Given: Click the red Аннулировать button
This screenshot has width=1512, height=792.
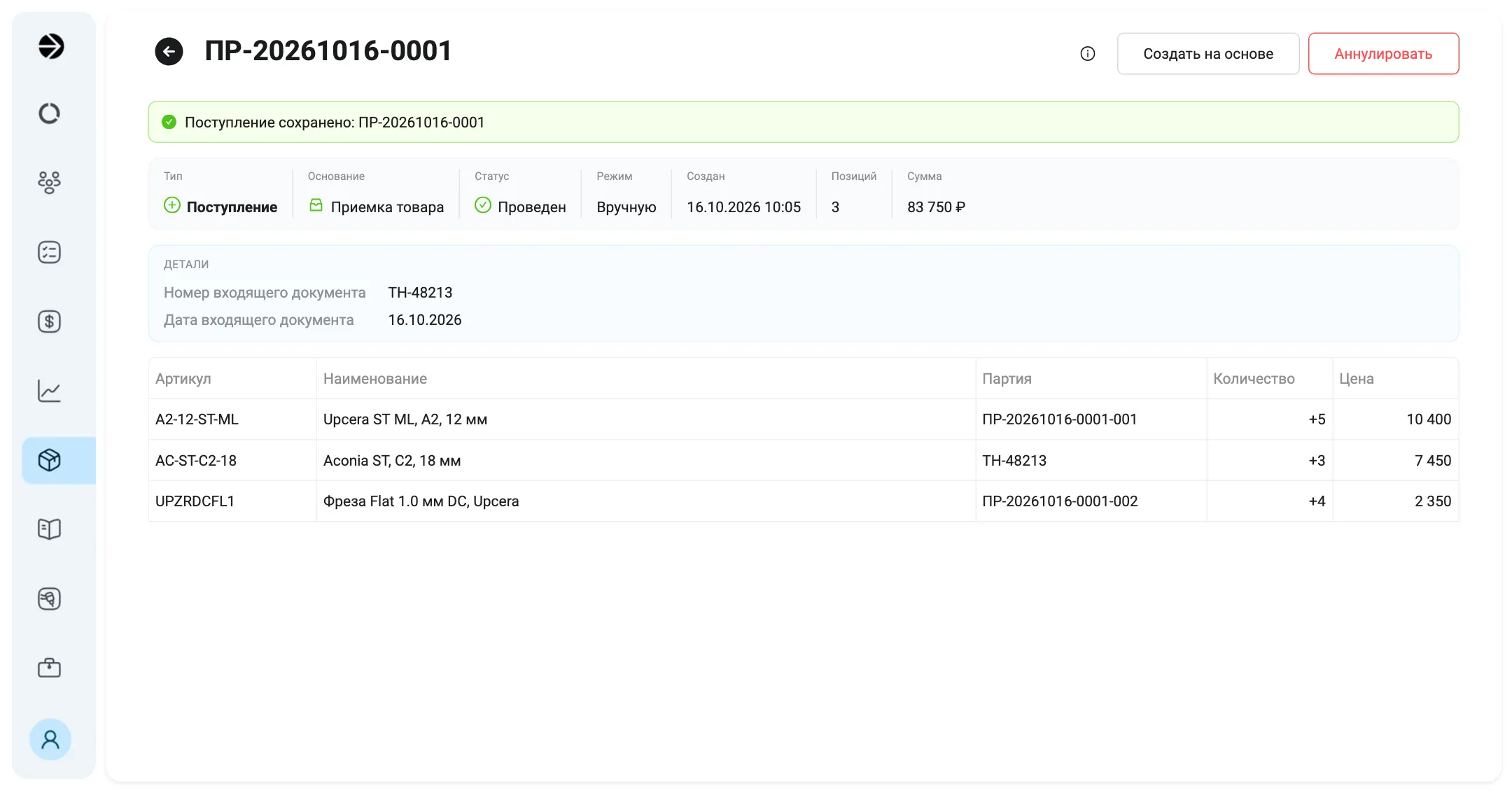Looking at the screenshot, I should [1383, 54].
